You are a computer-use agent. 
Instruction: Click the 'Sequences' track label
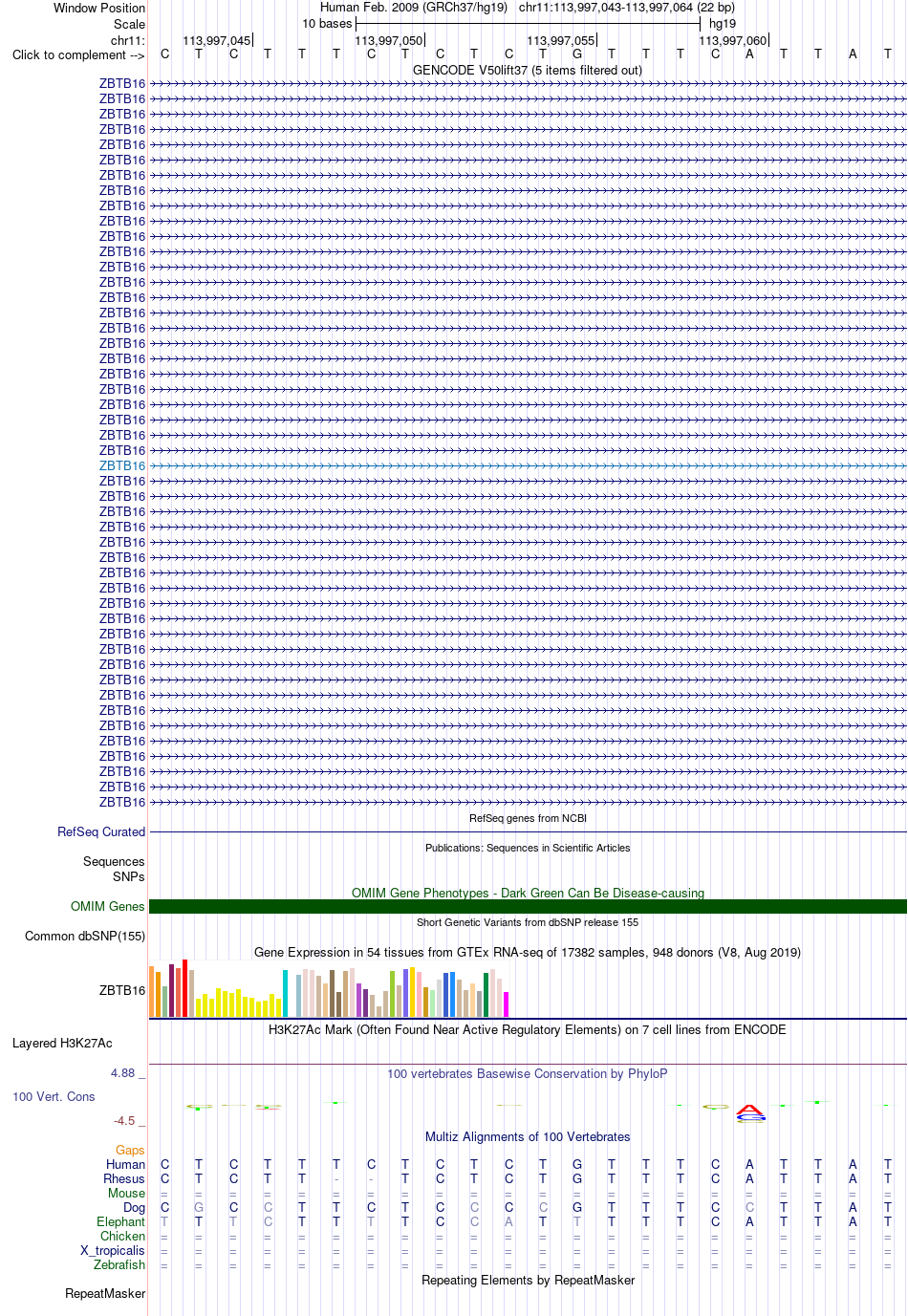[114, 861]
